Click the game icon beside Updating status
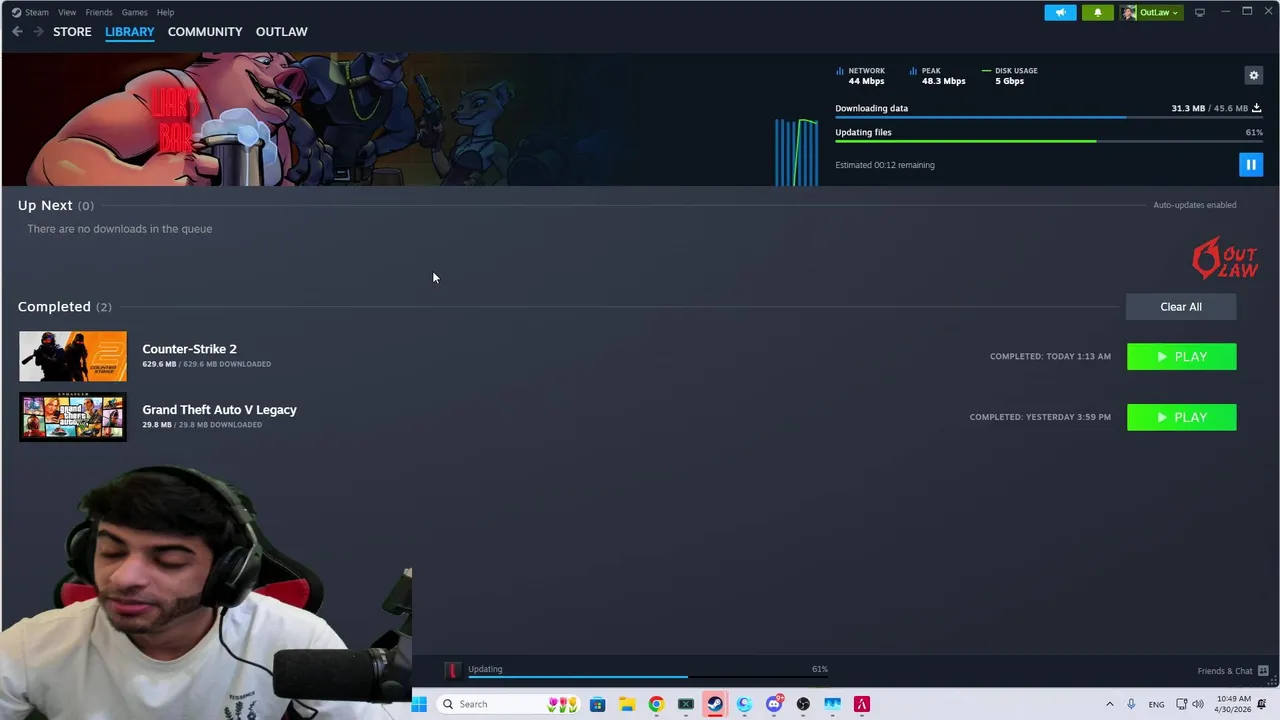The height and width of the screenshot is (720, 1280). click(452, 670)
